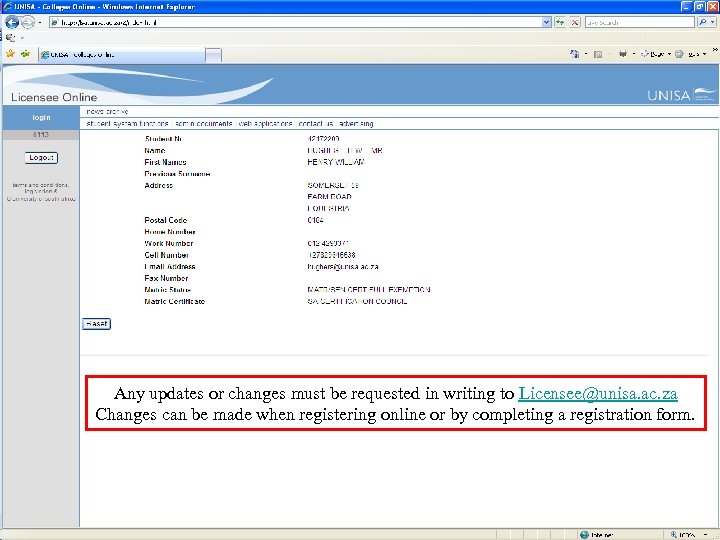Click the First Names label
Viewport: 720px width, 540px height.
pyautogui.click(x=165, y=162)
